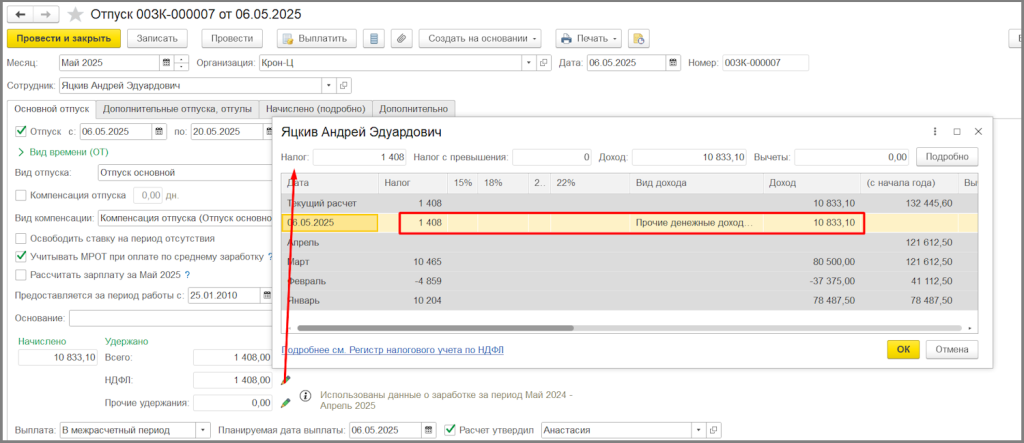Edit Прочие удержания with pencil icon
This screenshot has width=1024, height=443.
click(285, 403)
